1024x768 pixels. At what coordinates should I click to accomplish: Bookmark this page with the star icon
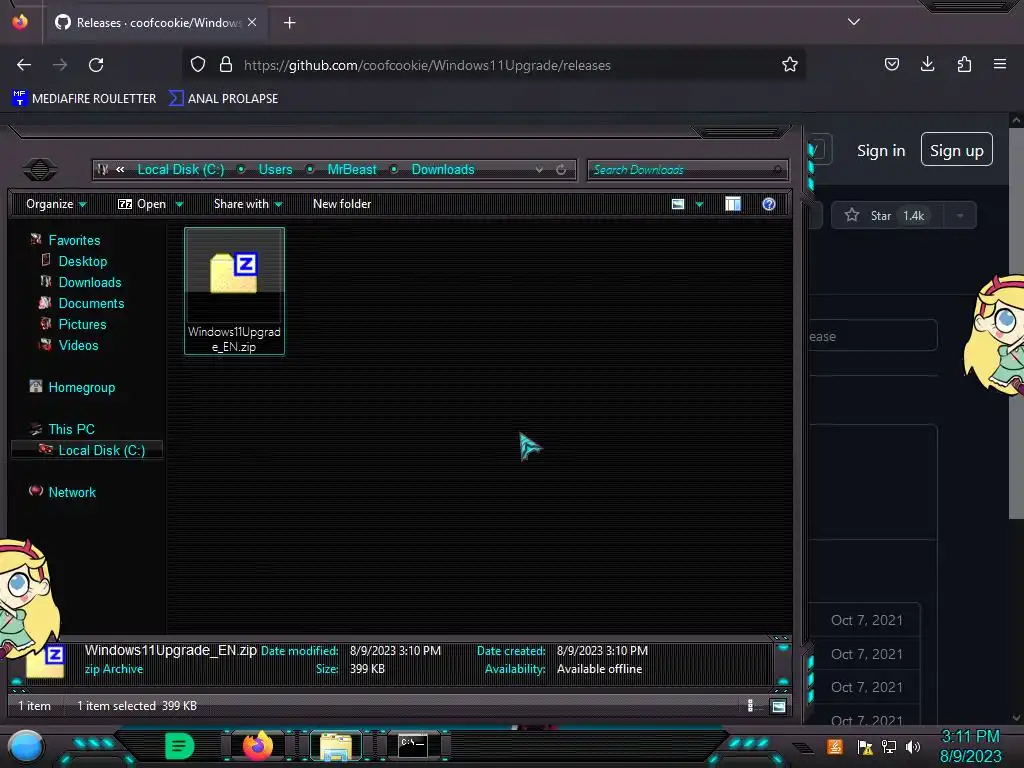[790, 65]
